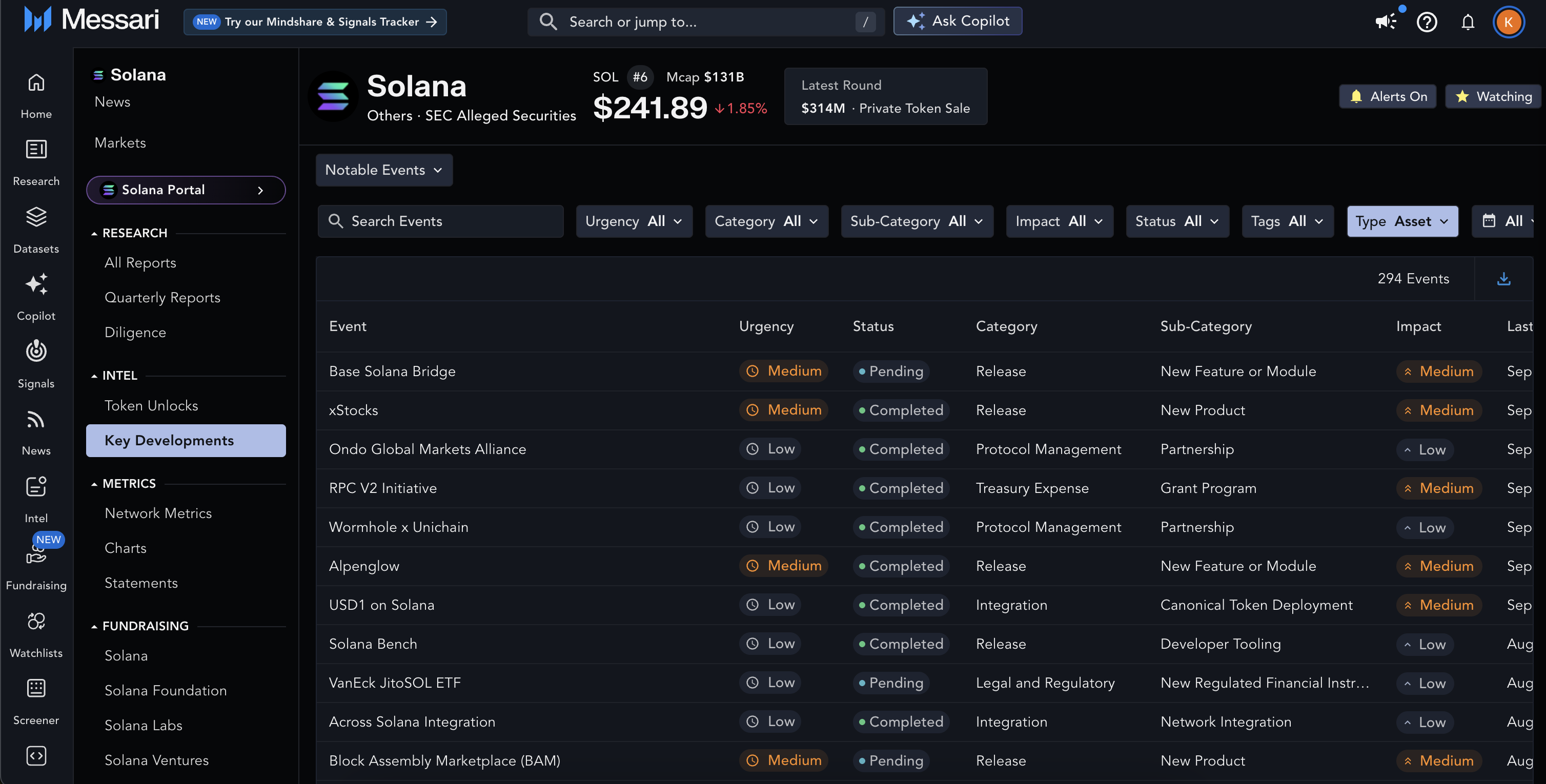This screenshot has width=1546, height=784.
Task: Click the announcements megaphone icon
Action: [x=1386, y=22]
